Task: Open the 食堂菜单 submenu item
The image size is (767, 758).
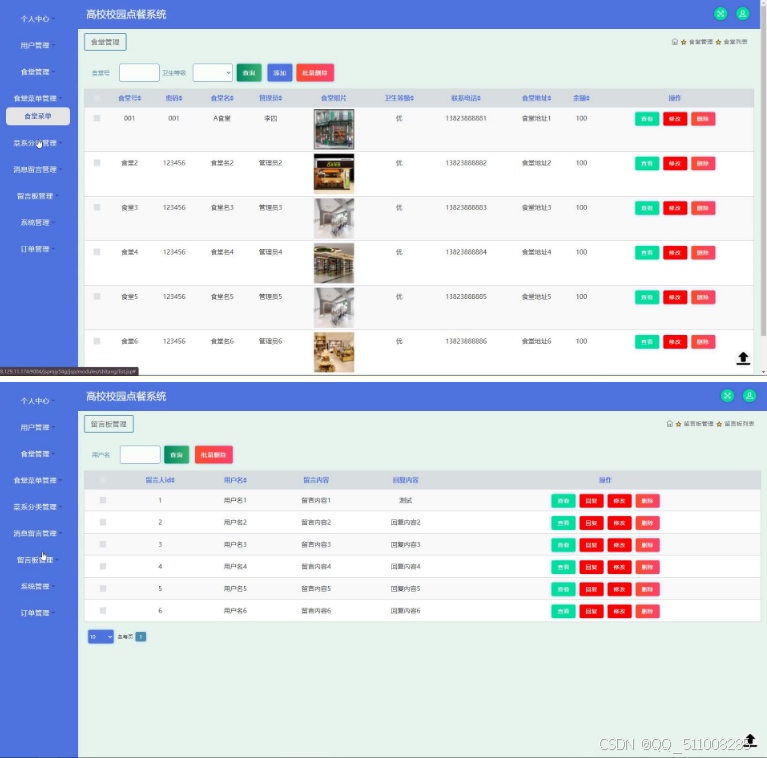Action: (x=38, y=116)
